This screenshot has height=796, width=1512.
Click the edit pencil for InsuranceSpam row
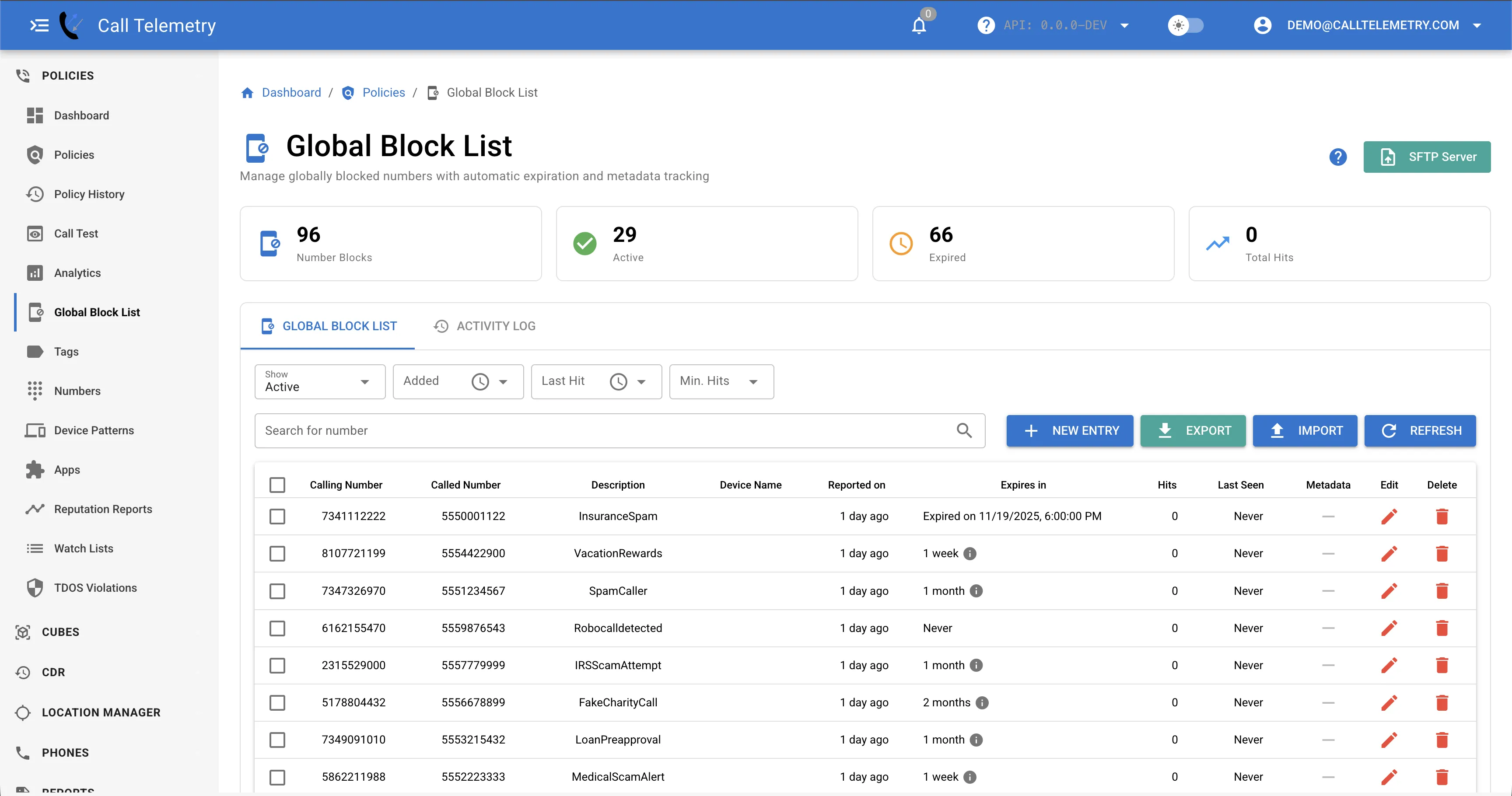(1389, 516)
